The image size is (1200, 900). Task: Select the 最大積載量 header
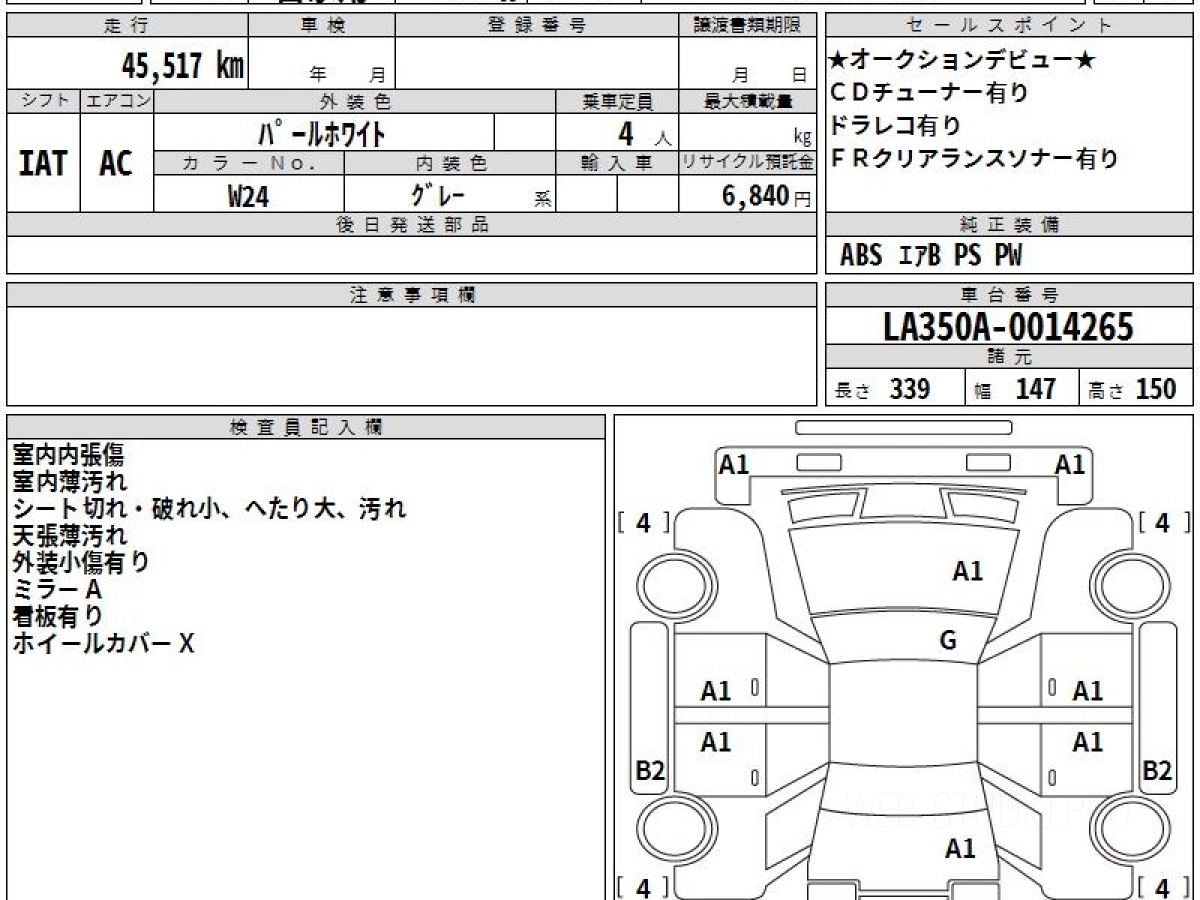coord(748,101)
